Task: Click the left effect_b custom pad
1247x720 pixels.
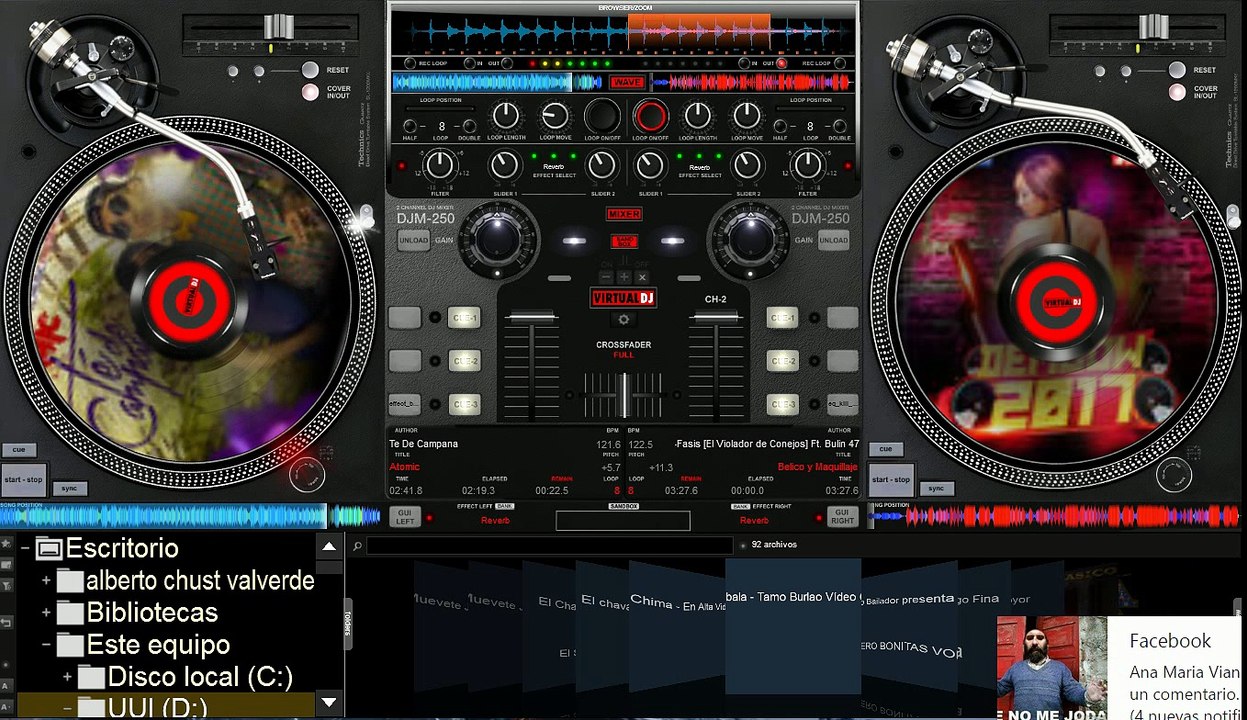Action: [x=404, y=404]
